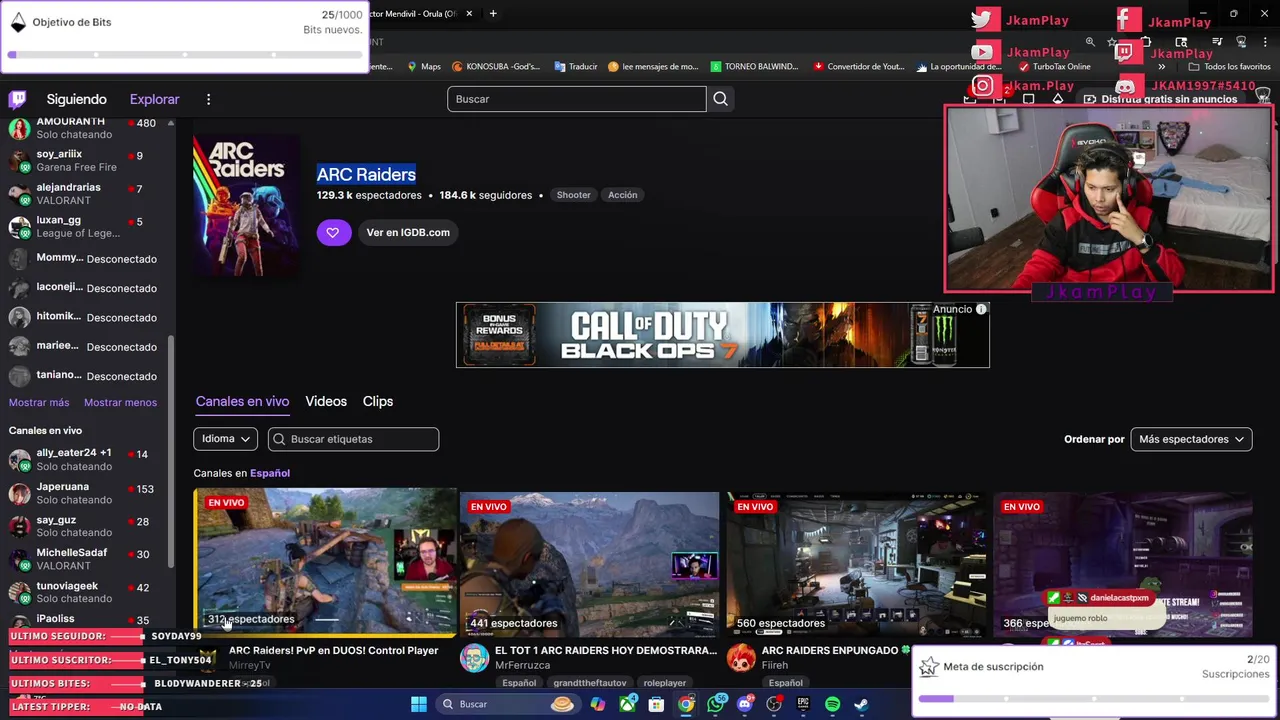Click in the Twitch Buscar search field

(x=576, y=99)
